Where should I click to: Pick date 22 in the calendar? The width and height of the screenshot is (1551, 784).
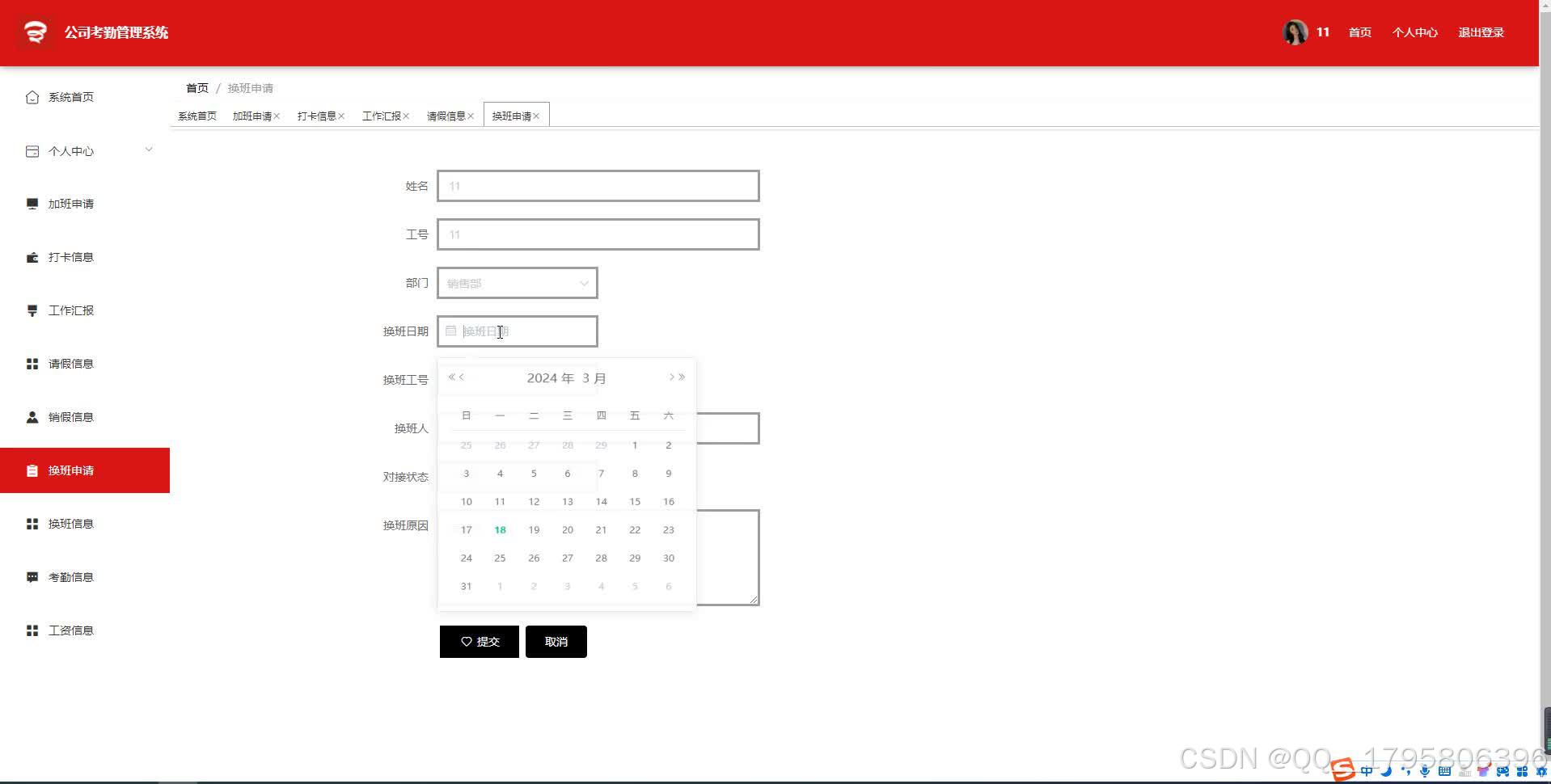click(635, 530)
